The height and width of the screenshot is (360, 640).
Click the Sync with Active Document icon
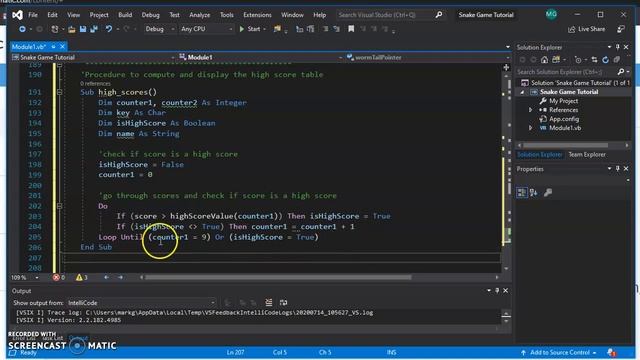tap(594, 60)
